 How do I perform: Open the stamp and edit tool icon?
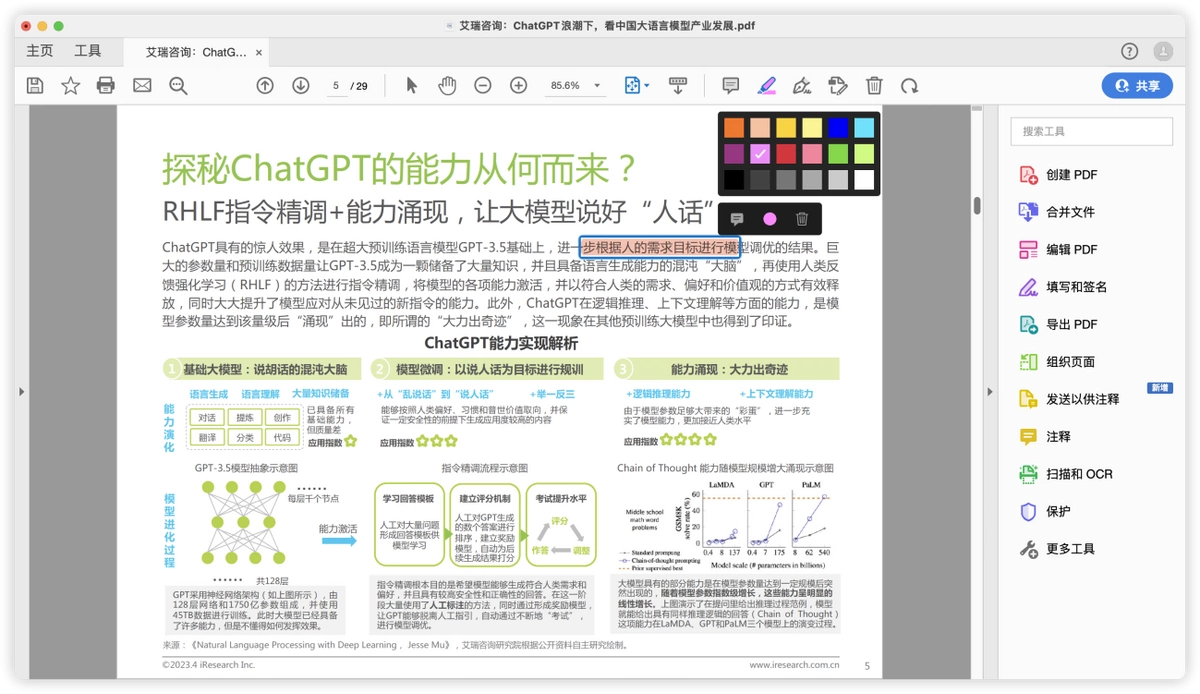tap(838, 86)
